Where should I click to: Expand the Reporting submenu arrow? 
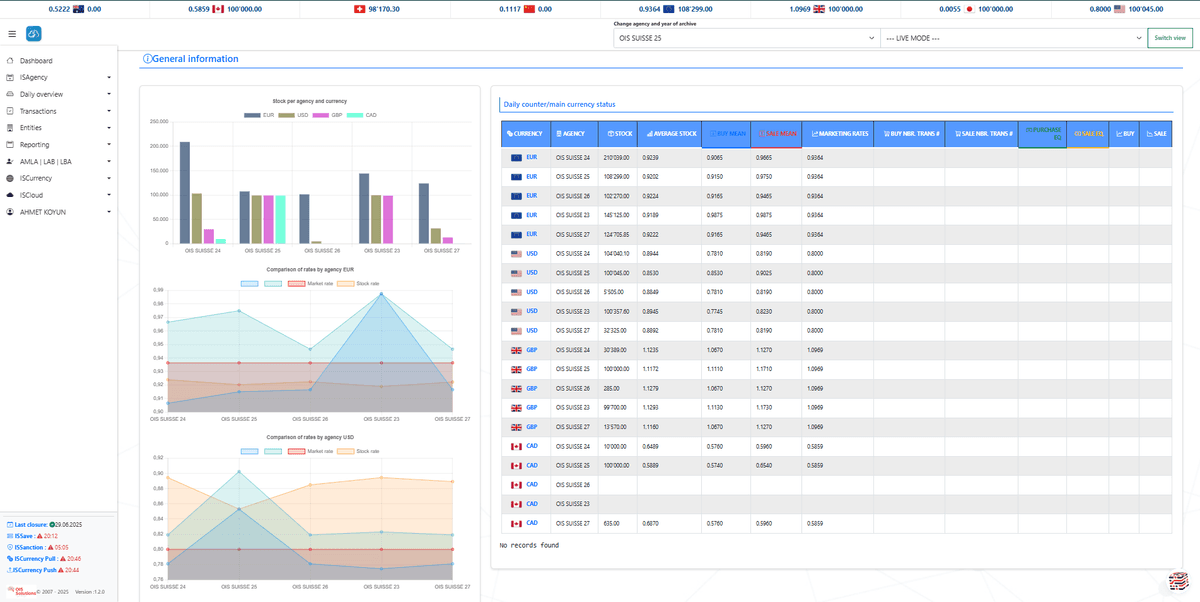107,145
